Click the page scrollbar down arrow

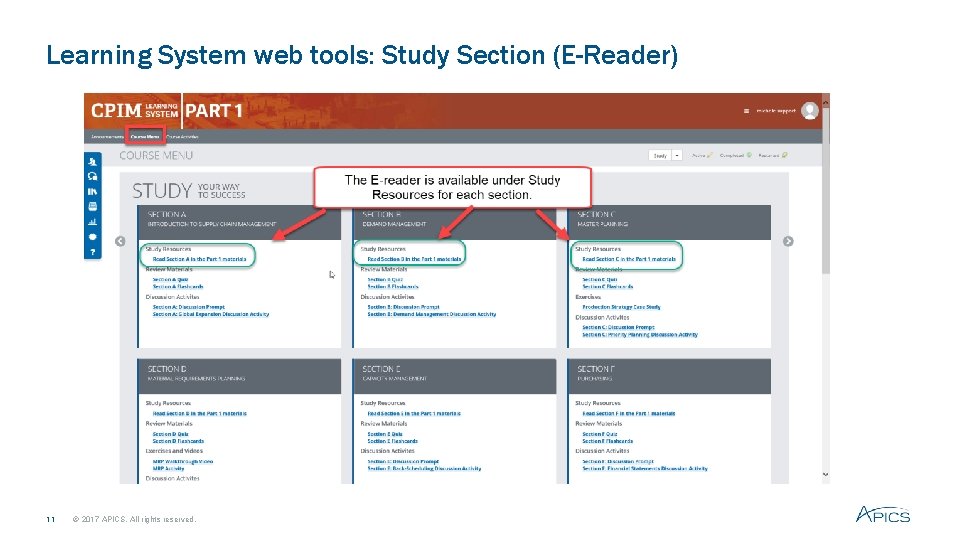tap(825, 474)
